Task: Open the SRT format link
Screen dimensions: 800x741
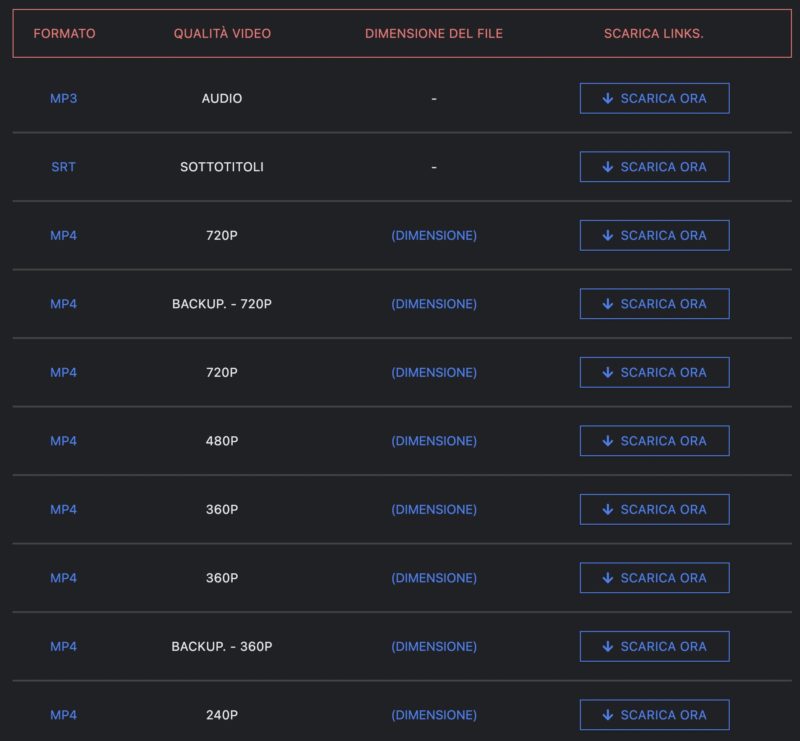Action: (63, 167)
